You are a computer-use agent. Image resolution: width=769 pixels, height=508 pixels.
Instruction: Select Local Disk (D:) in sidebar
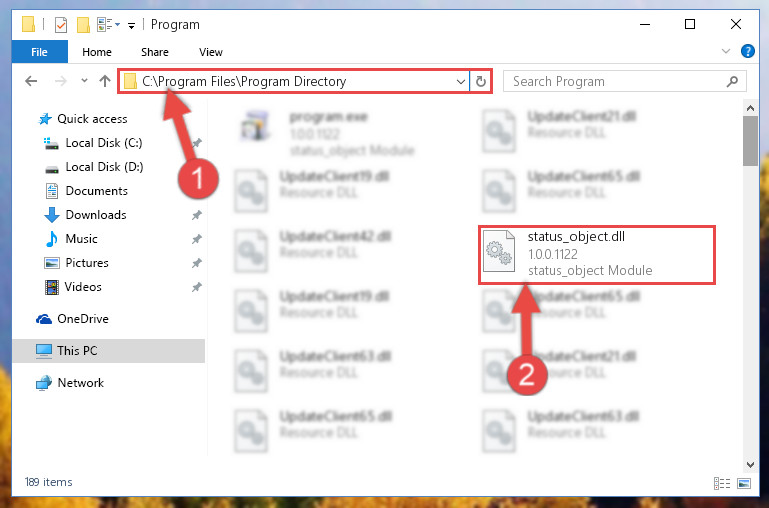click(x=104, y=167)
